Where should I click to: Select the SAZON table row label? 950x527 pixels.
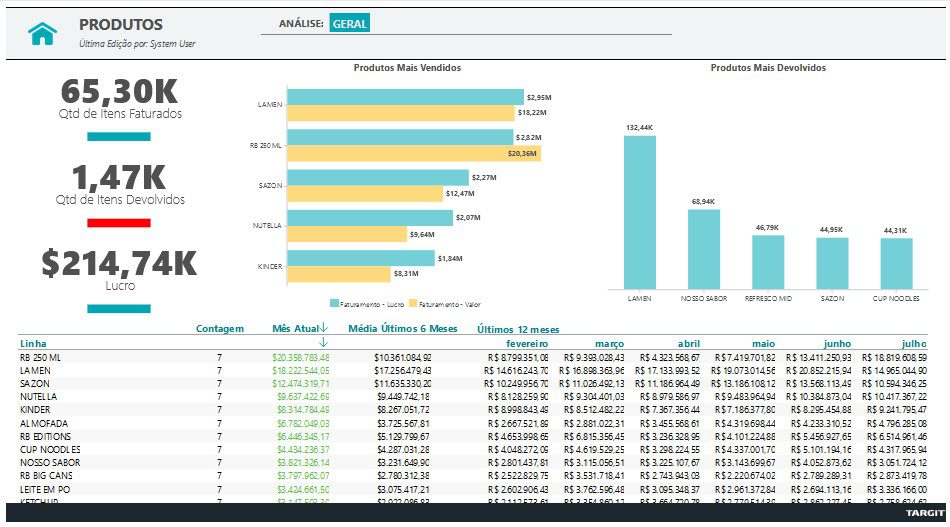(x=35, y=383)
